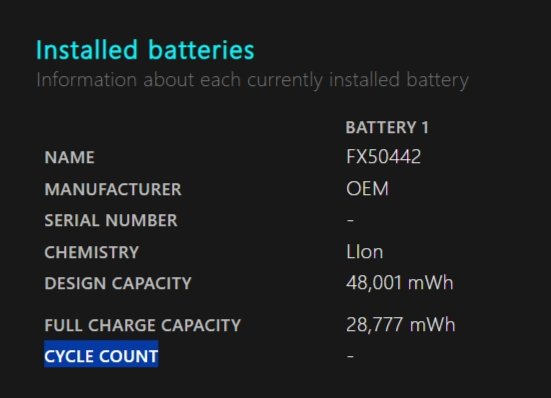Click the highlighted CYCLE COUNT label
This screenshot has height=398, width=551.
click(101, 356)
